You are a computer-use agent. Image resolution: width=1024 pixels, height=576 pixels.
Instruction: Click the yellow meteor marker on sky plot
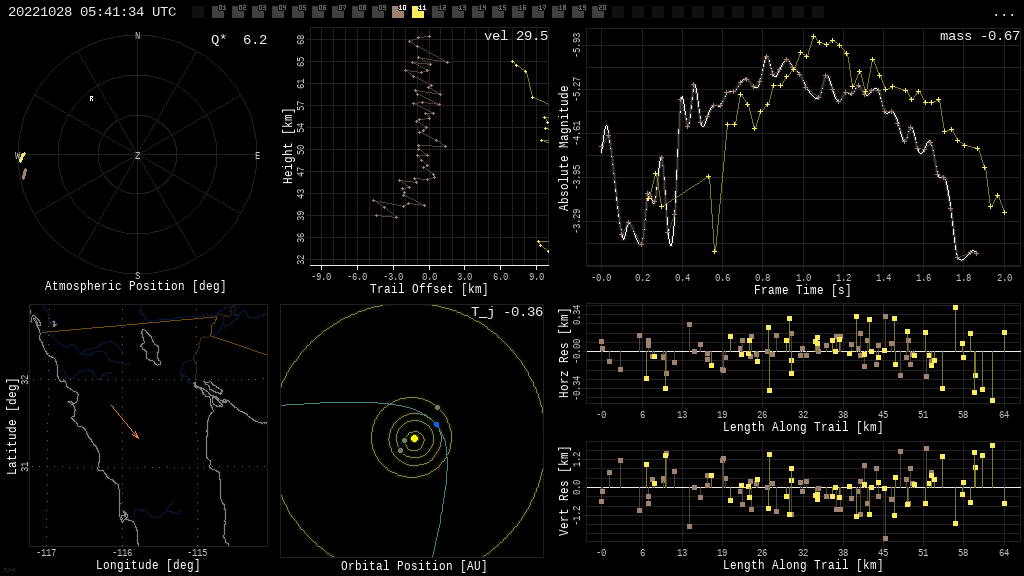tap(21, 157)
